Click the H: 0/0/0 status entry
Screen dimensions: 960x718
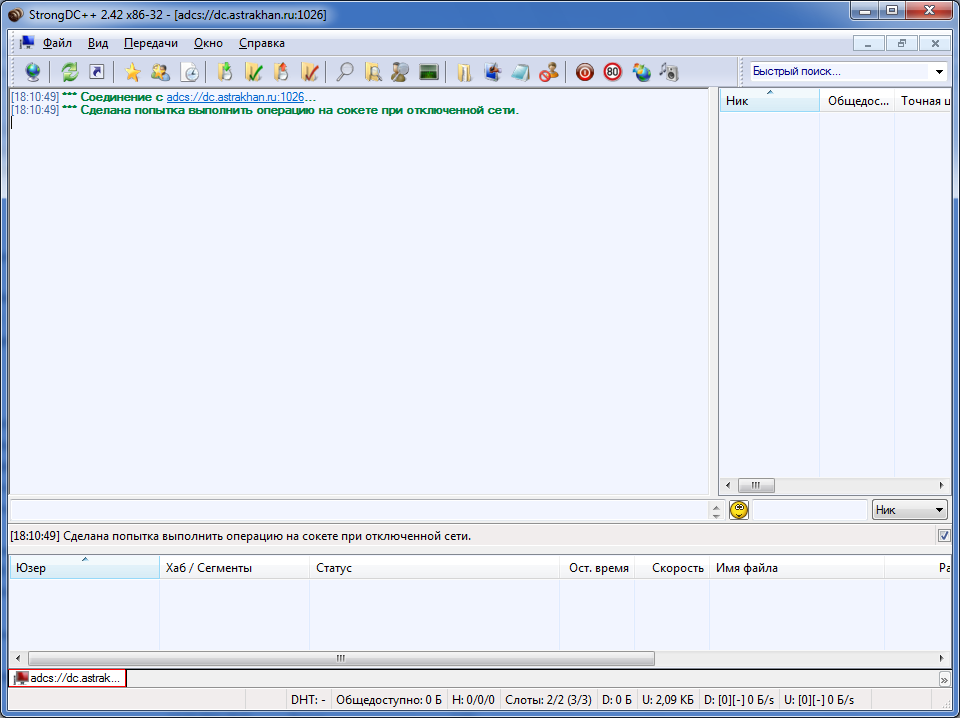point(473,700)
